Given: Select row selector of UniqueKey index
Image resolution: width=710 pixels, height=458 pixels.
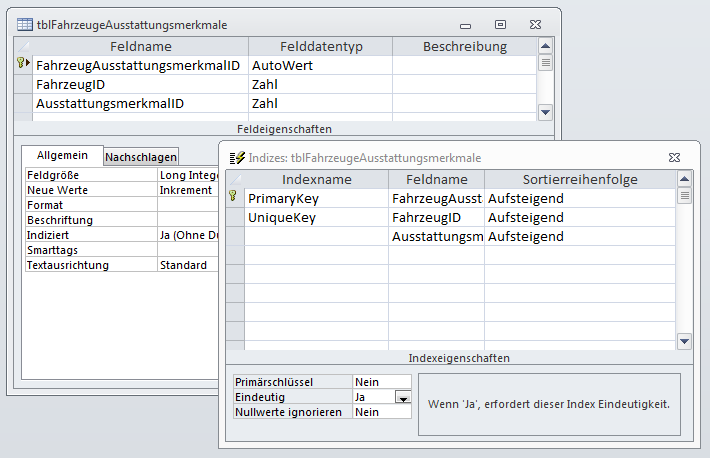Looking at the screenshot, I should coord(235,217).
